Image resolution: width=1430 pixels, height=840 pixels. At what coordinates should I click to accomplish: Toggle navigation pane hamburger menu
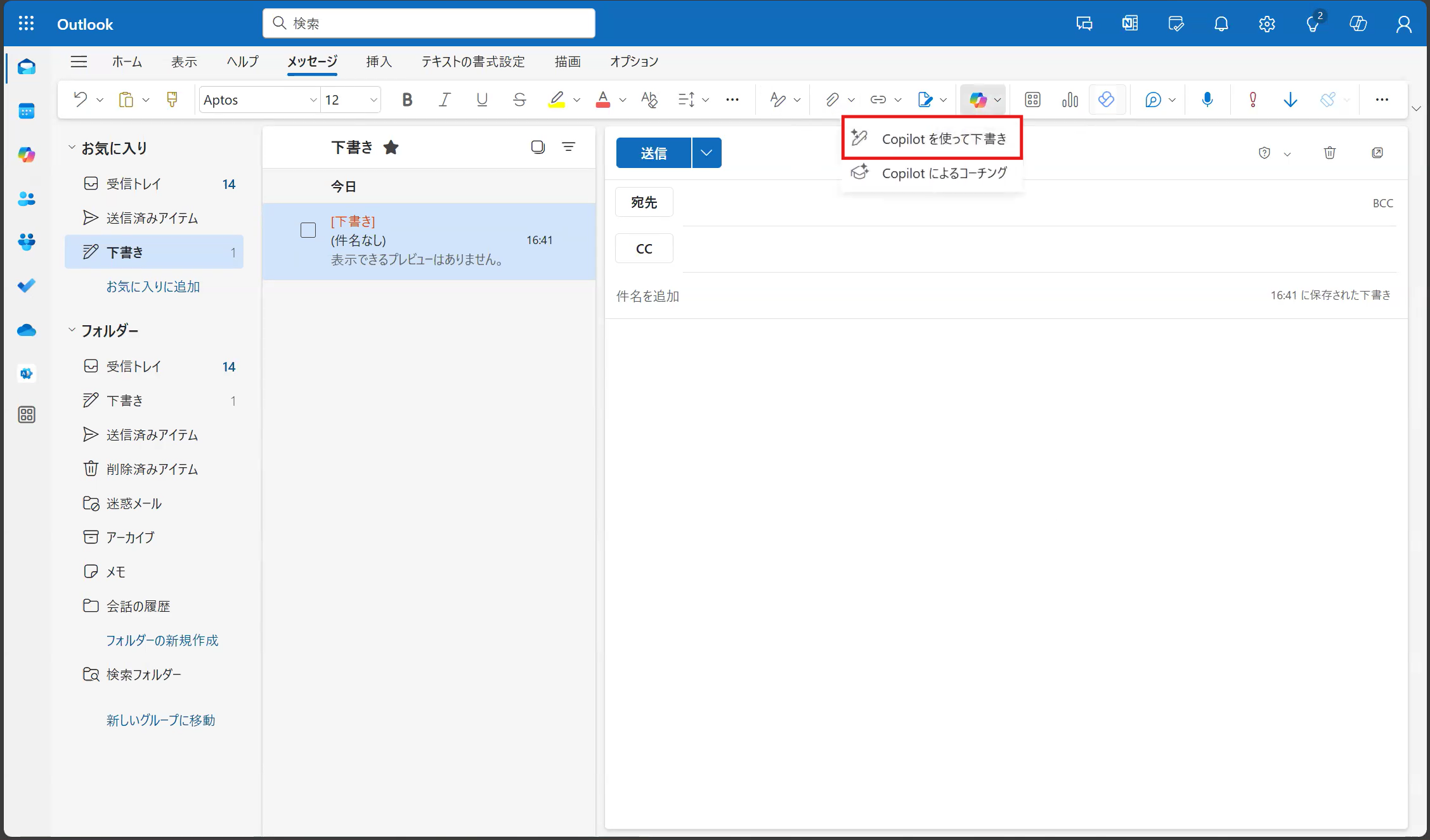(79, 61)
